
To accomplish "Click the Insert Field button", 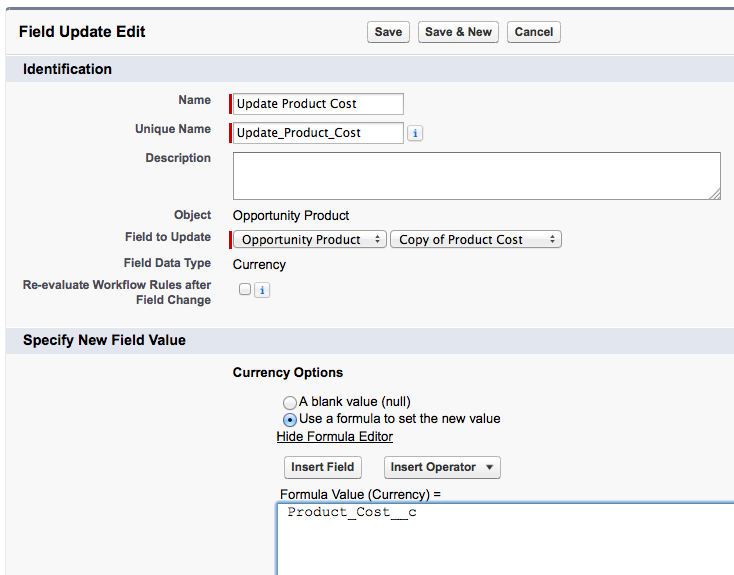I will 322,467.
